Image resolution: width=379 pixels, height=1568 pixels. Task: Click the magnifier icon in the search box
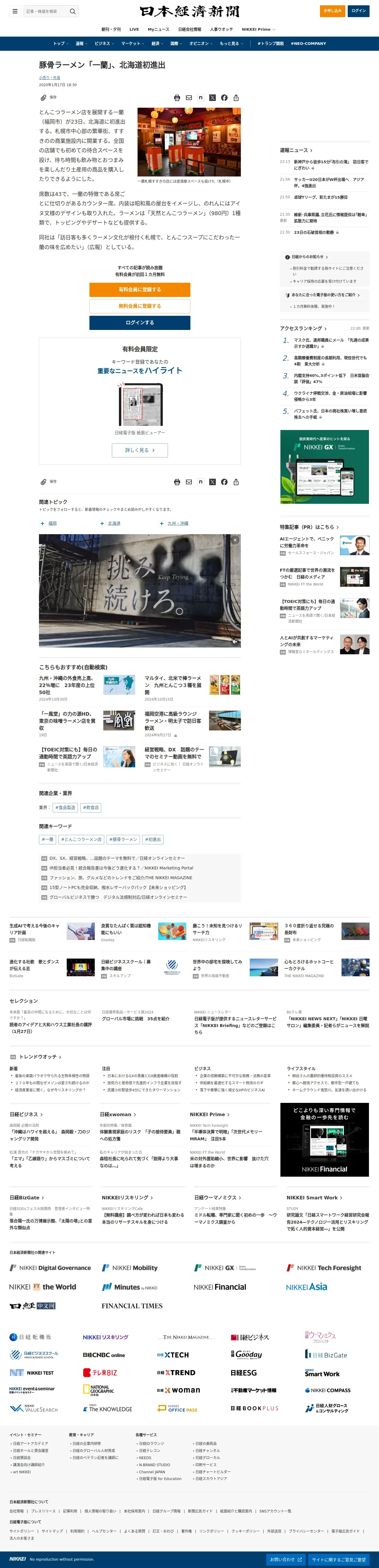(72, 11)
